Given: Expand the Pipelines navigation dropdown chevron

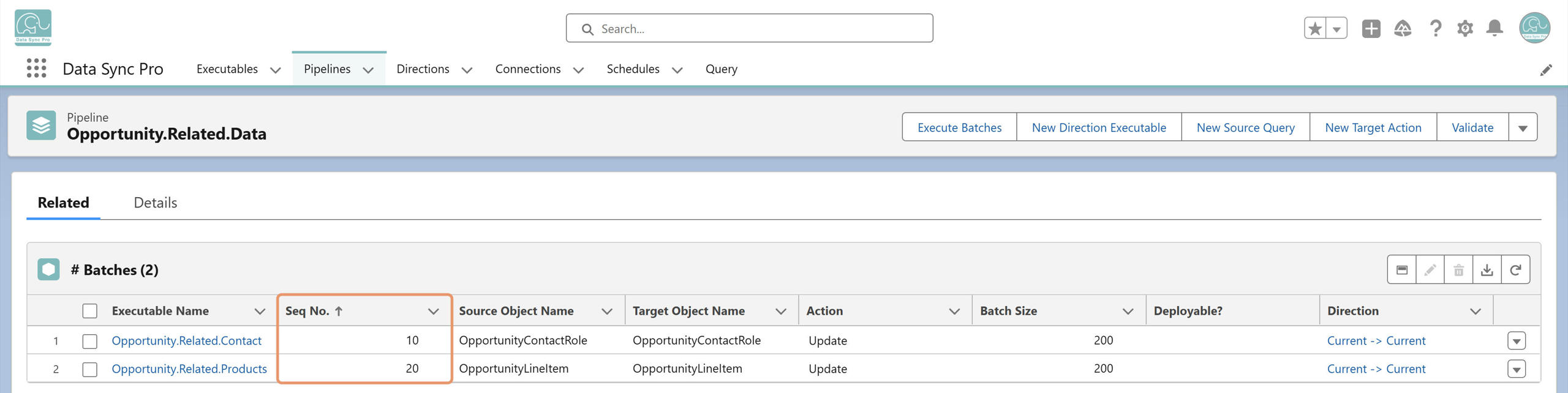Looking at the screenshot, I should point(368,70).
